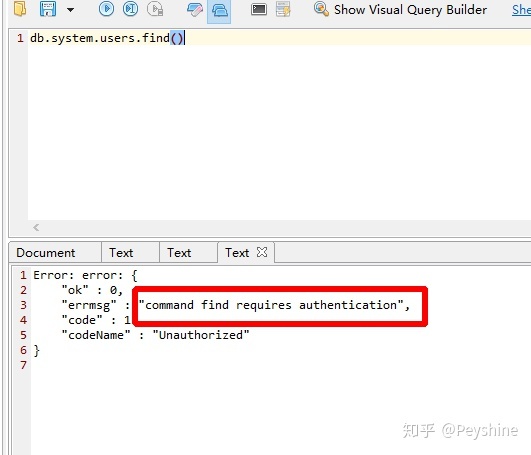Click Show Visual Query Builder label
The height and width of the screenshot is (455, 531).
410,10
